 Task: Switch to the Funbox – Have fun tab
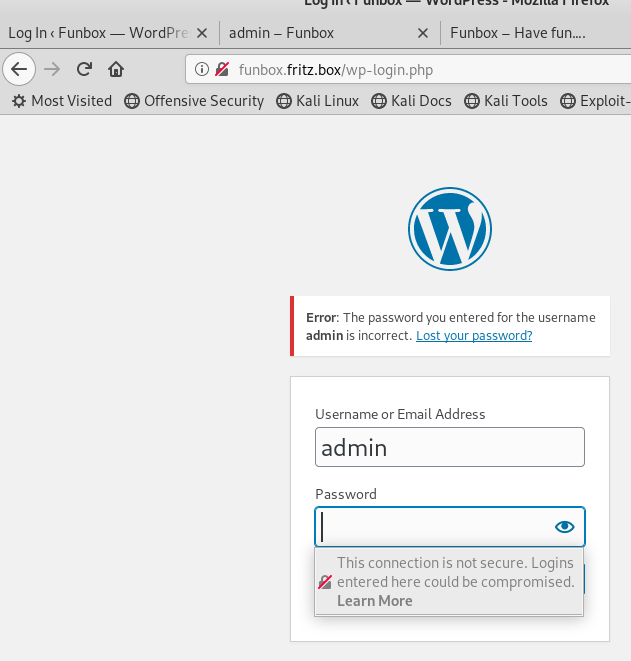536,33
